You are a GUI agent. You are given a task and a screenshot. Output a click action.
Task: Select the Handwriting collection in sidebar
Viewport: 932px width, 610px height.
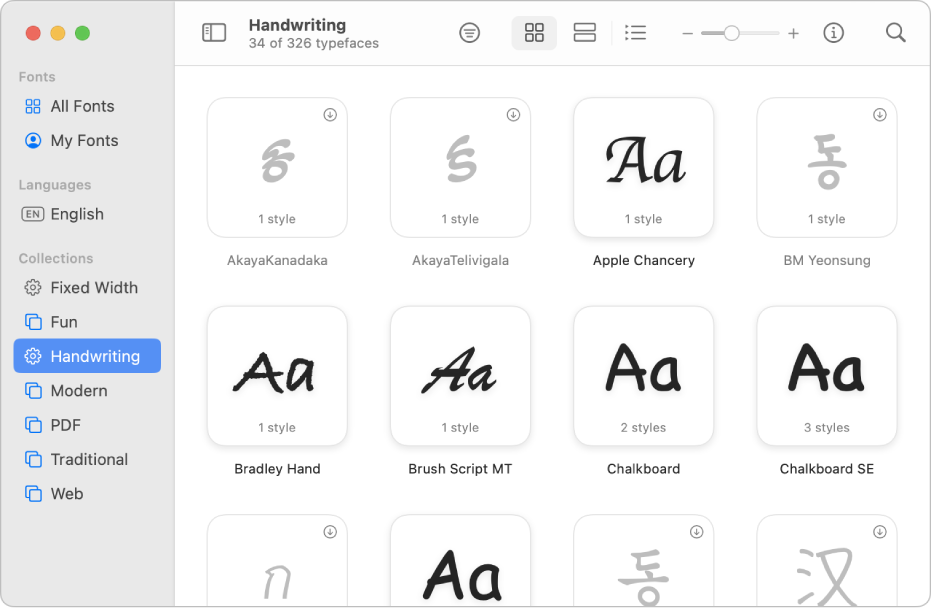pyautogui.click(x=87, y=356)
